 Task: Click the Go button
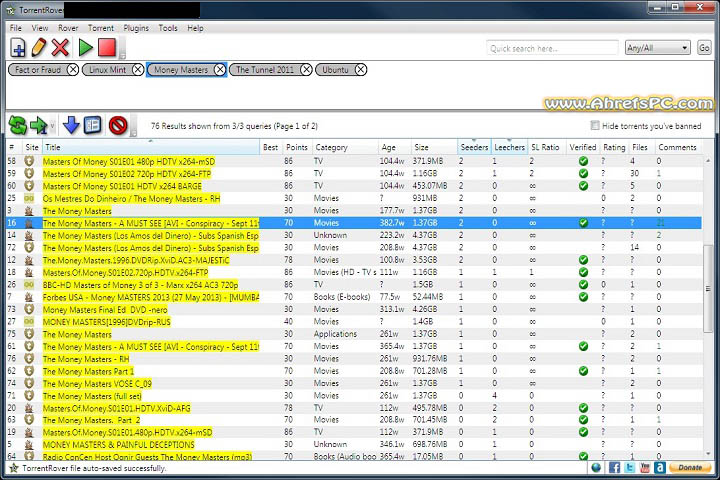point(704,48)
